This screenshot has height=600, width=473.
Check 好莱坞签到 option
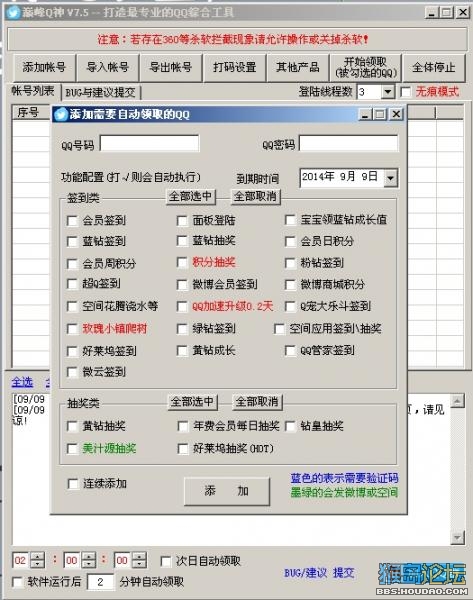pyautogui.click(x=72, y=351)
